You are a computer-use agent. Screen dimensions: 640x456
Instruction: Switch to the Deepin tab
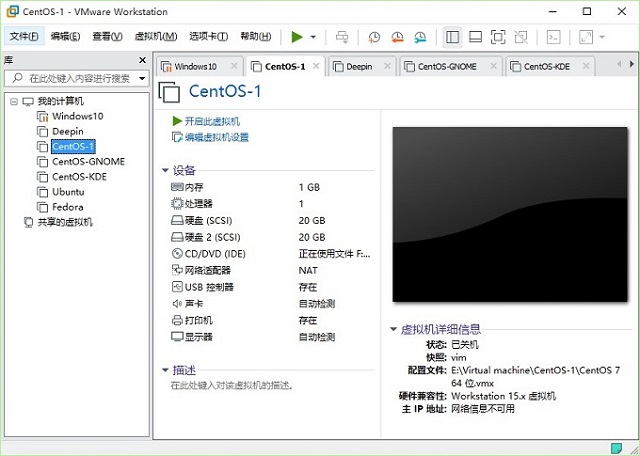coord(359,67)
